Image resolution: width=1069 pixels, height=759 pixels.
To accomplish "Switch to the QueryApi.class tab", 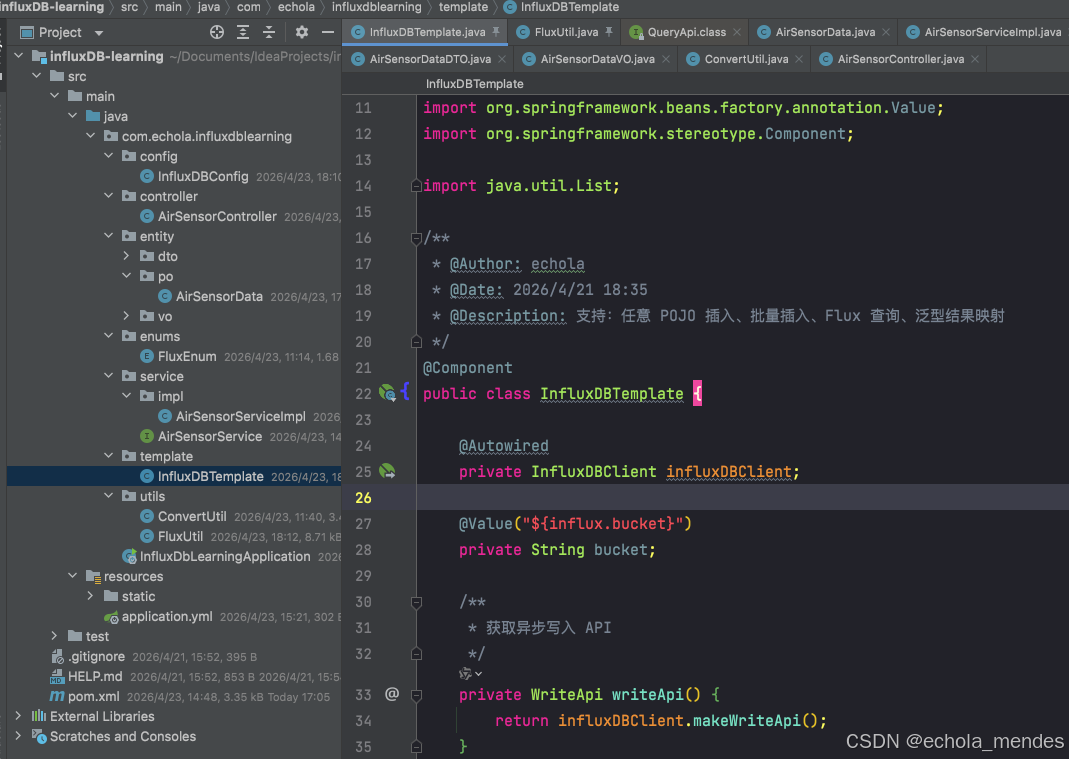I will 687,32.
